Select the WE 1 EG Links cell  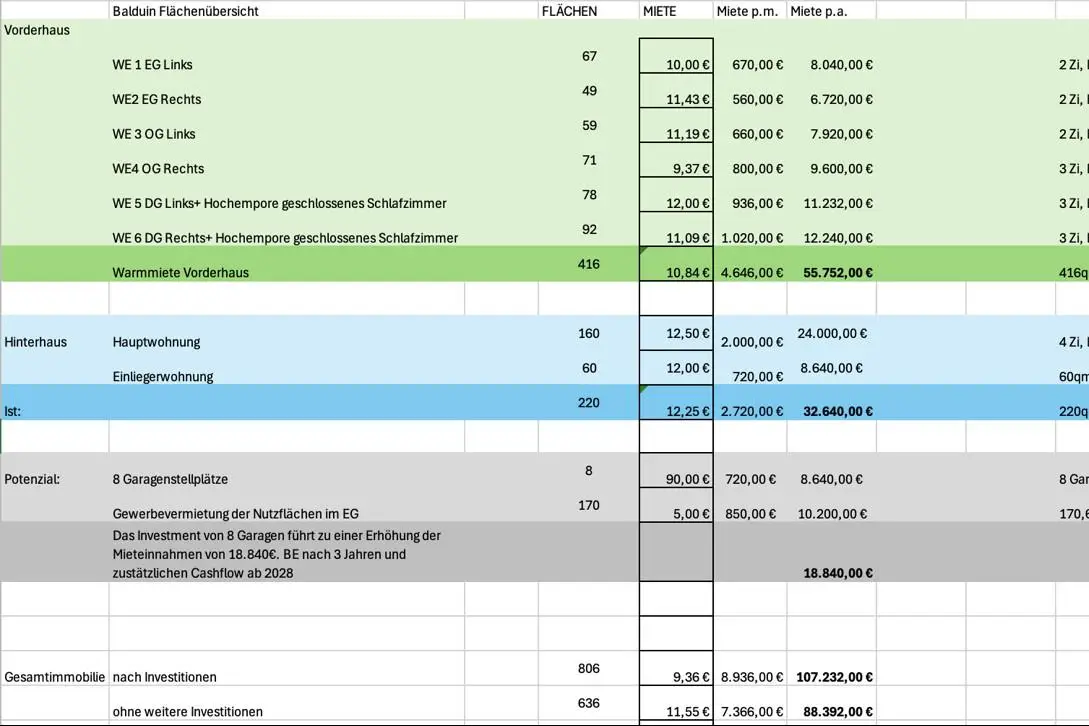[x=152, y=65]
